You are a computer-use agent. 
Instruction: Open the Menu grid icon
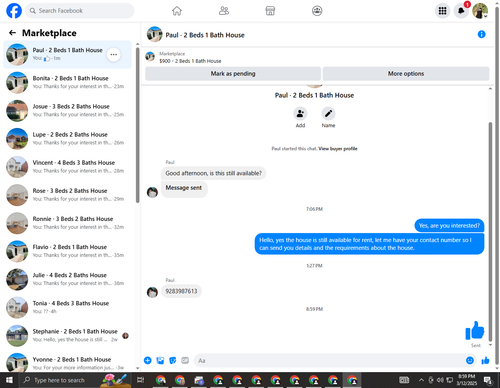coord(442,11)
